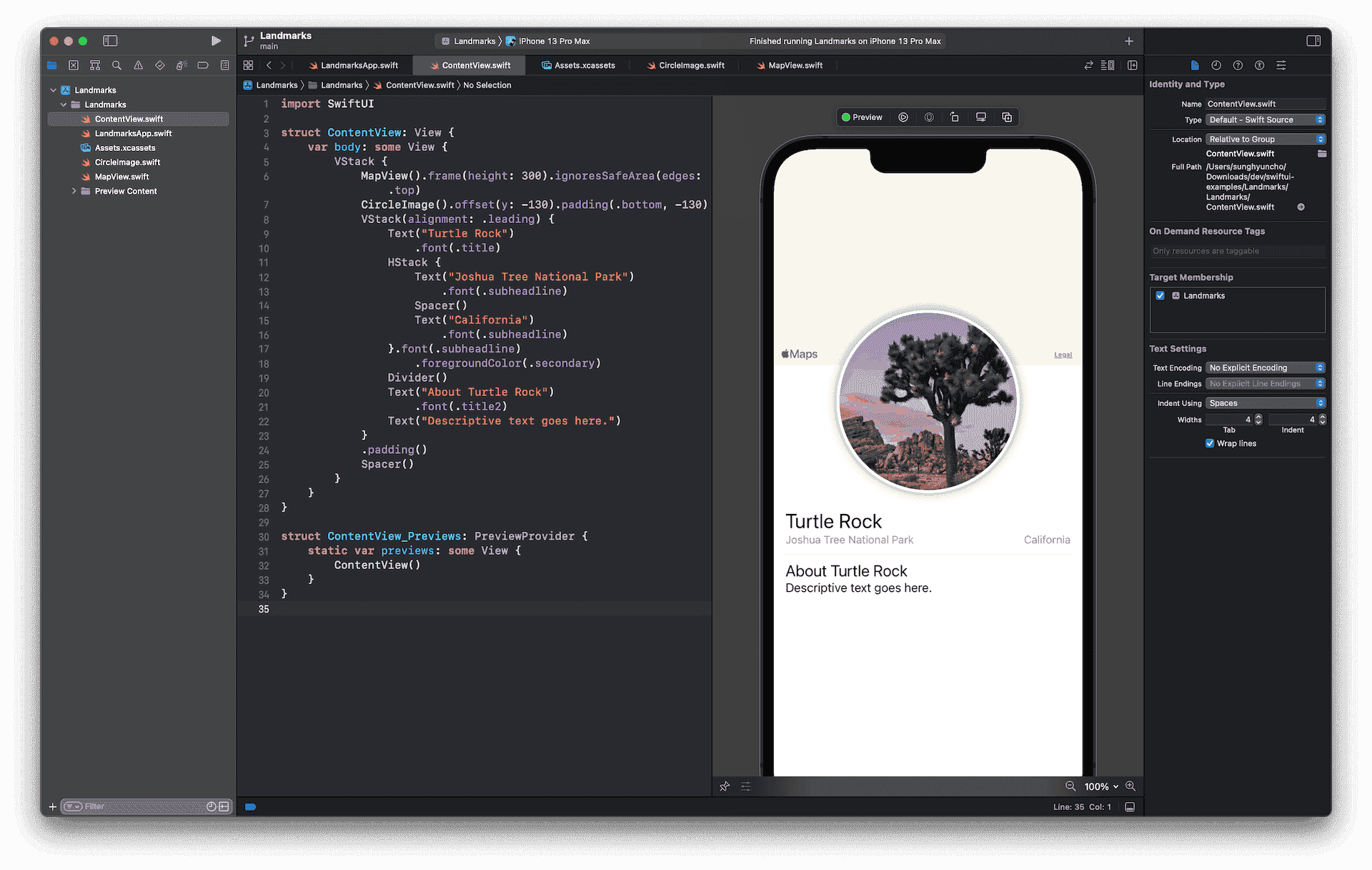Open the Text Encoding dropdown
The height and width of the screenshot is (870, 1372).
pos(1266,367)
